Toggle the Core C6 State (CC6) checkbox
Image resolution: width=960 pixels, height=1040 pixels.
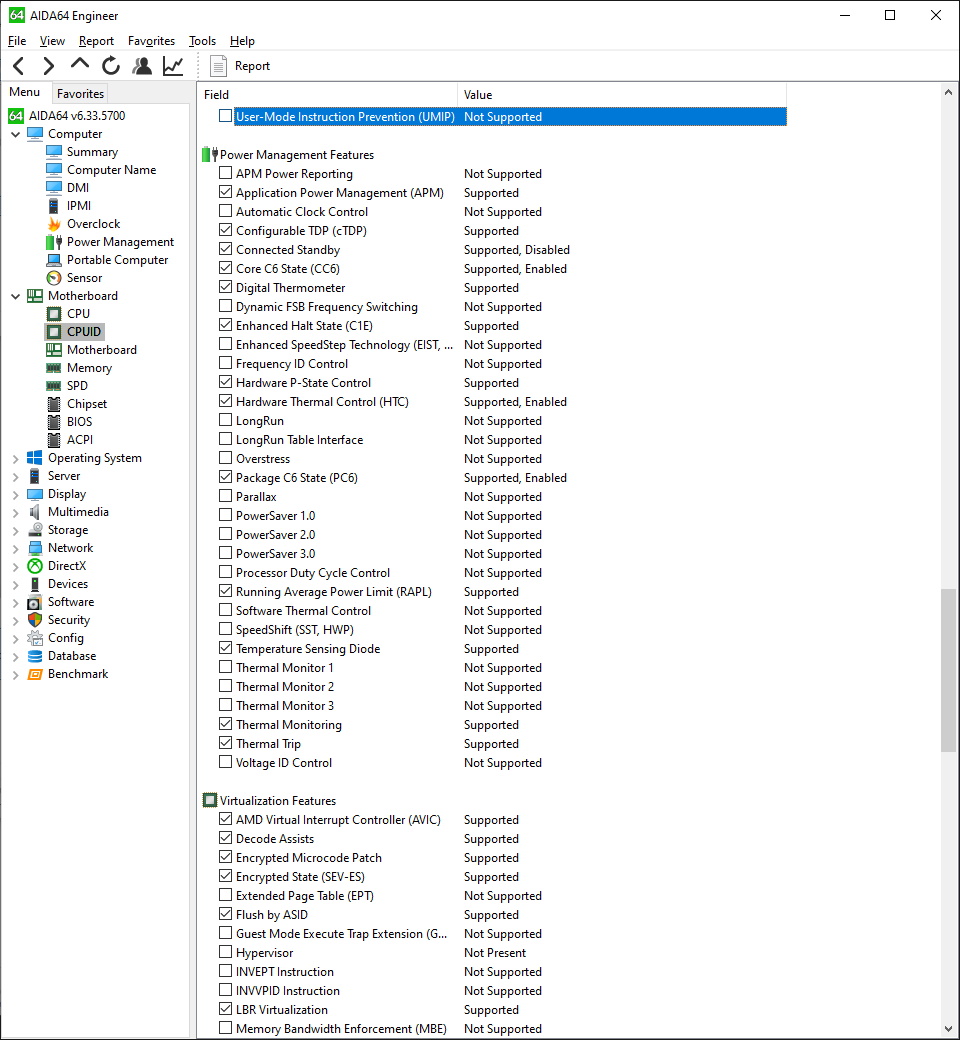coord(226,268)
